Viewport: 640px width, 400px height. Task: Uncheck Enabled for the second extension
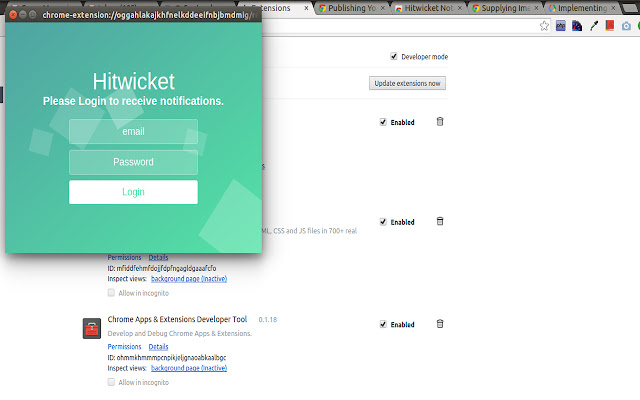(383, 222)
